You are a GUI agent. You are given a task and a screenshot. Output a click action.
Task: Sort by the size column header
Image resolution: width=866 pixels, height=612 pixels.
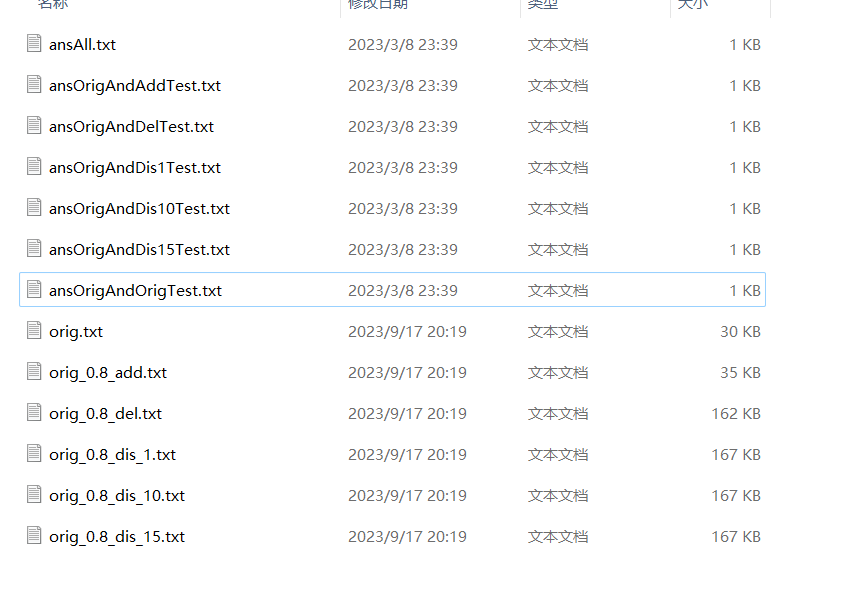693,4
